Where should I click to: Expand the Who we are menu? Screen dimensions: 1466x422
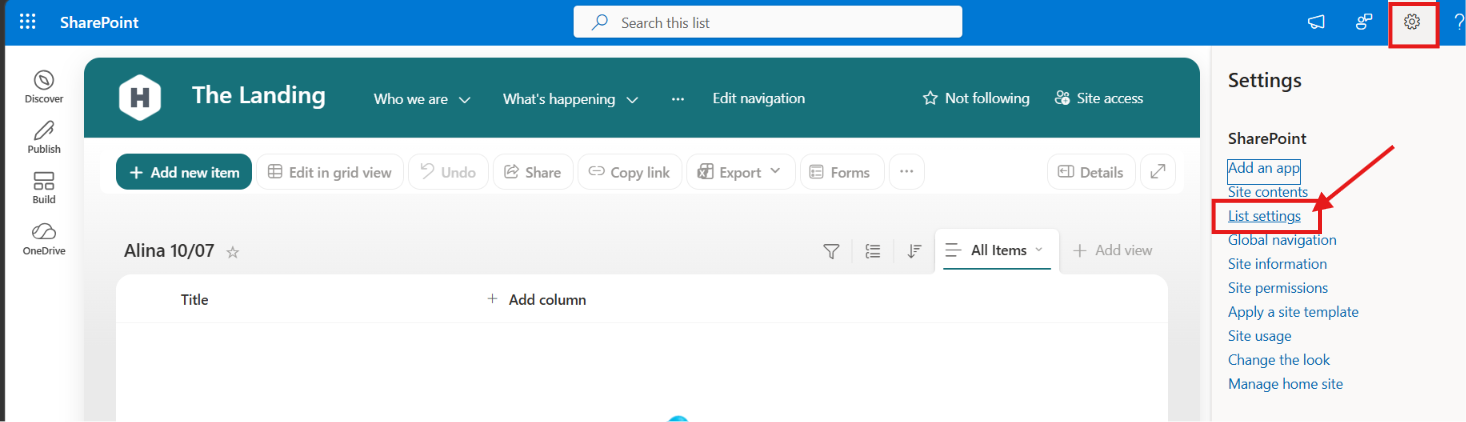click(x=422, y=99)
